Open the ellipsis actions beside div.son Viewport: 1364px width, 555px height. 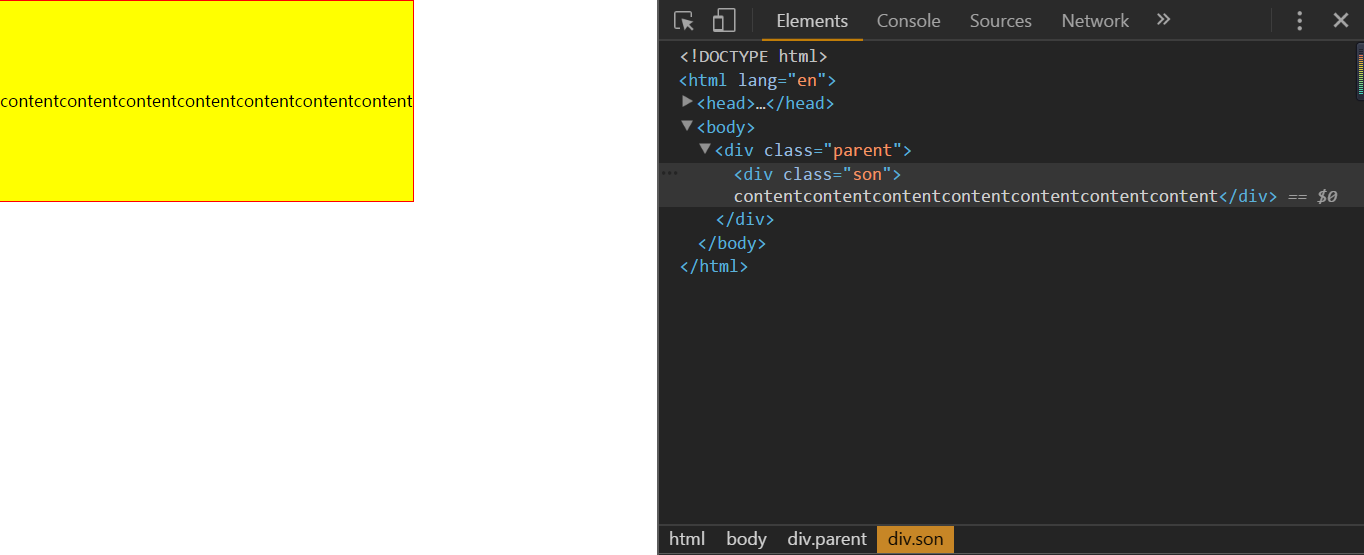tap(670, 174)
